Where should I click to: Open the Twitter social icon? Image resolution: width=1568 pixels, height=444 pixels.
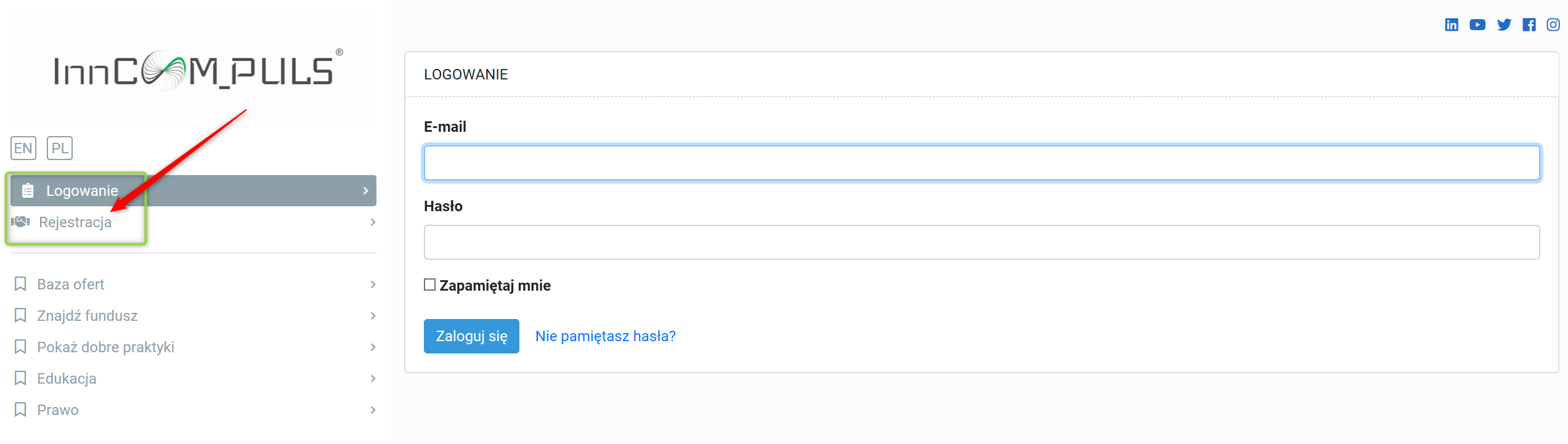pyautogui.click(x=1504, y=25)
